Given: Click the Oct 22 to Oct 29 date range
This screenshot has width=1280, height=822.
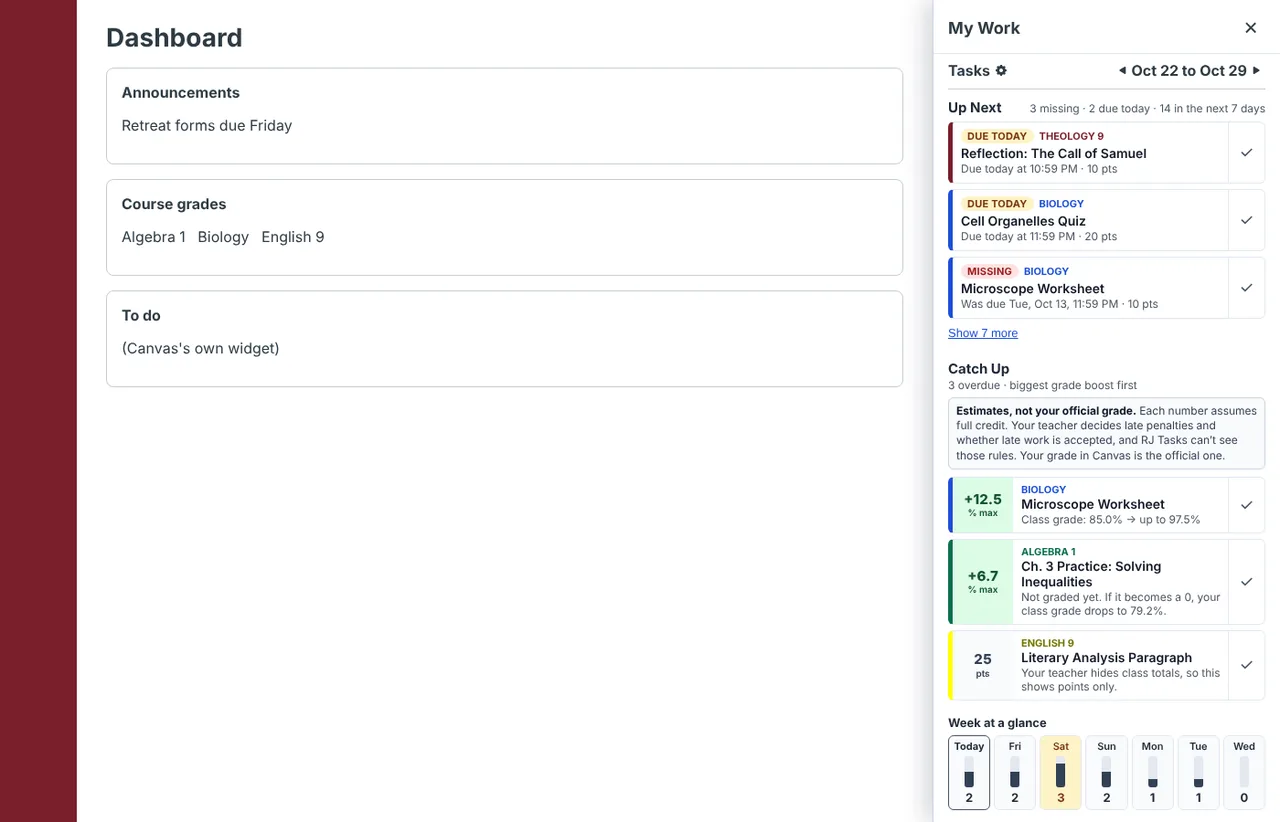Looking at the screenshot, I should point(1189,71).
